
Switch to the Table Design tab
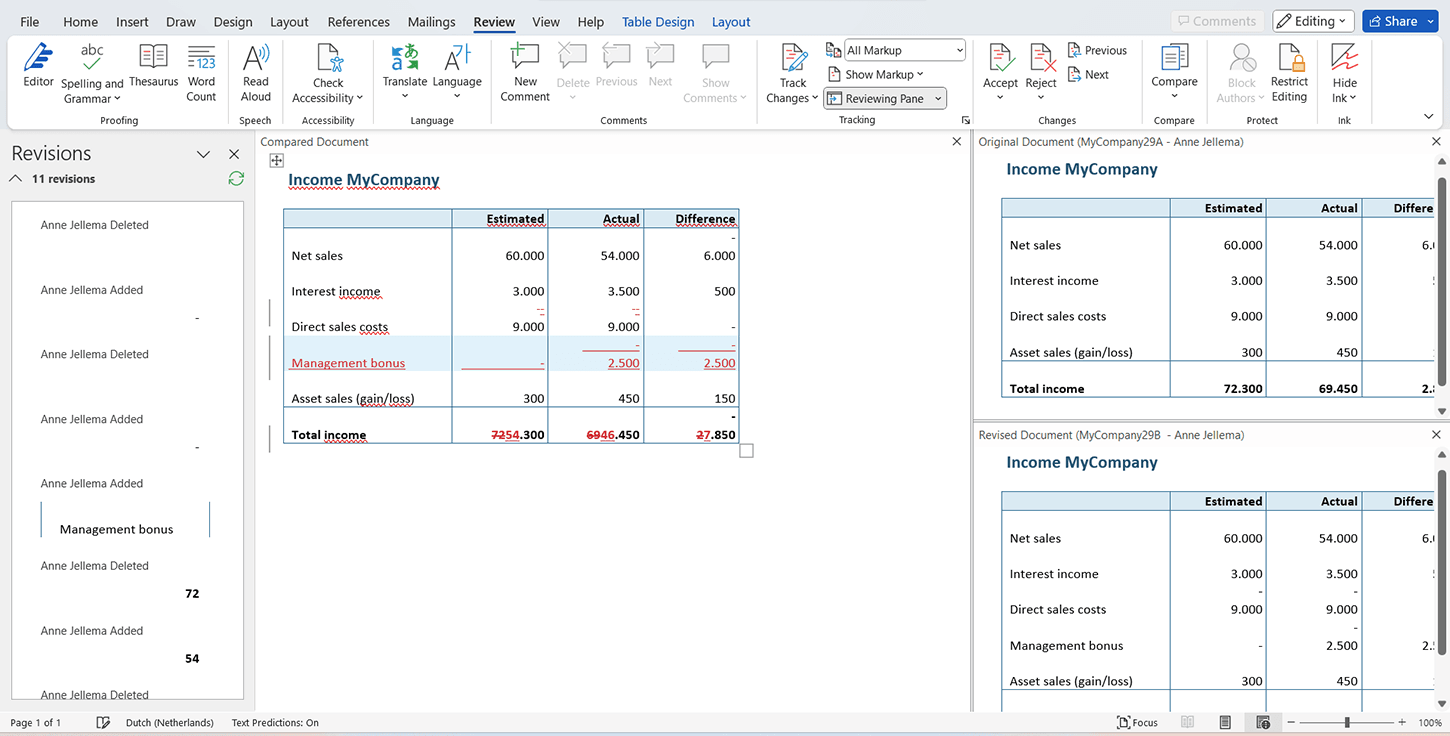(x=657, y=21)
